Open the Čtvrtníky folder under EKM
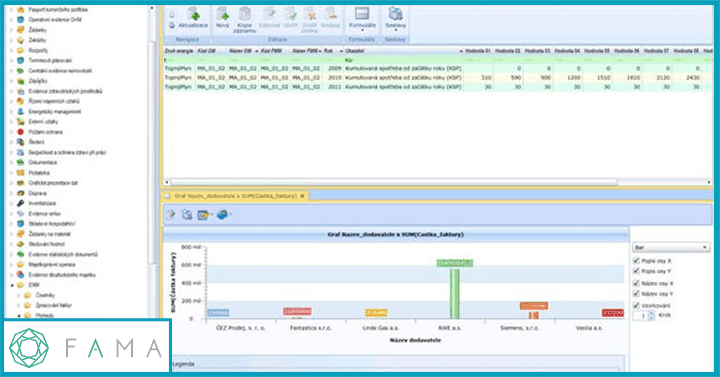The image size is (720, 377). click(x=45, y=295)
